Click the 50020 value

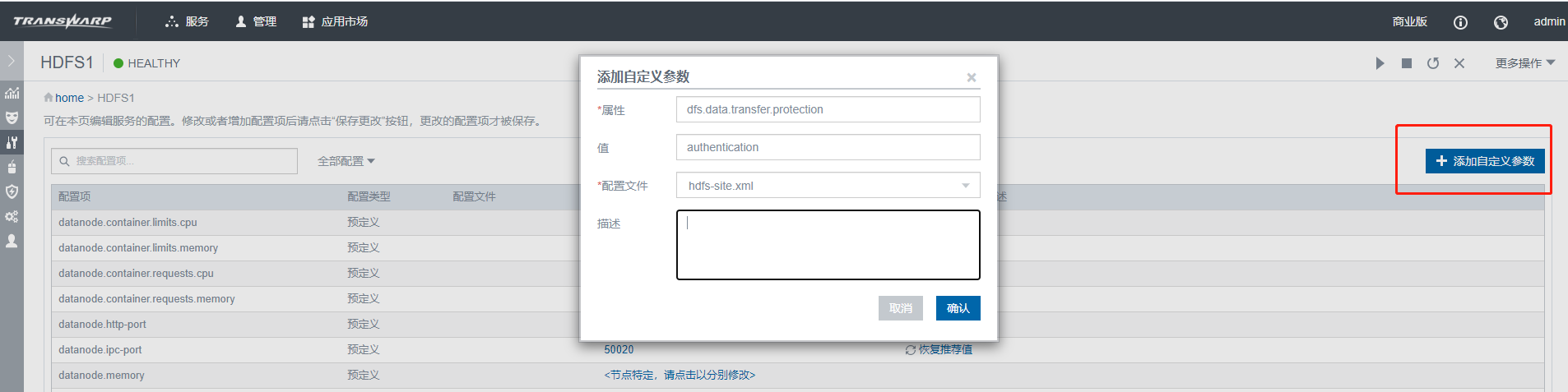[x=619, y=349]
